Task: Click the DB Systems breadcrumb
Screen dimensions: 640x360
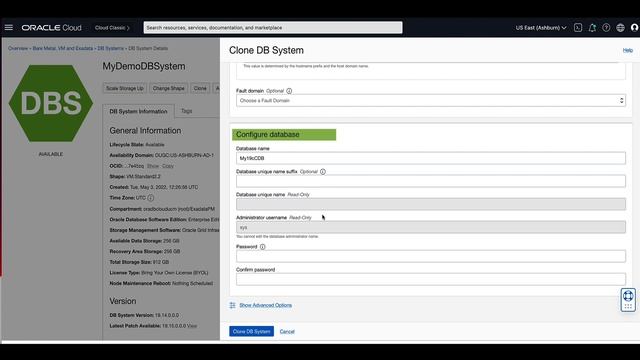Action: (x=110, y=48)
